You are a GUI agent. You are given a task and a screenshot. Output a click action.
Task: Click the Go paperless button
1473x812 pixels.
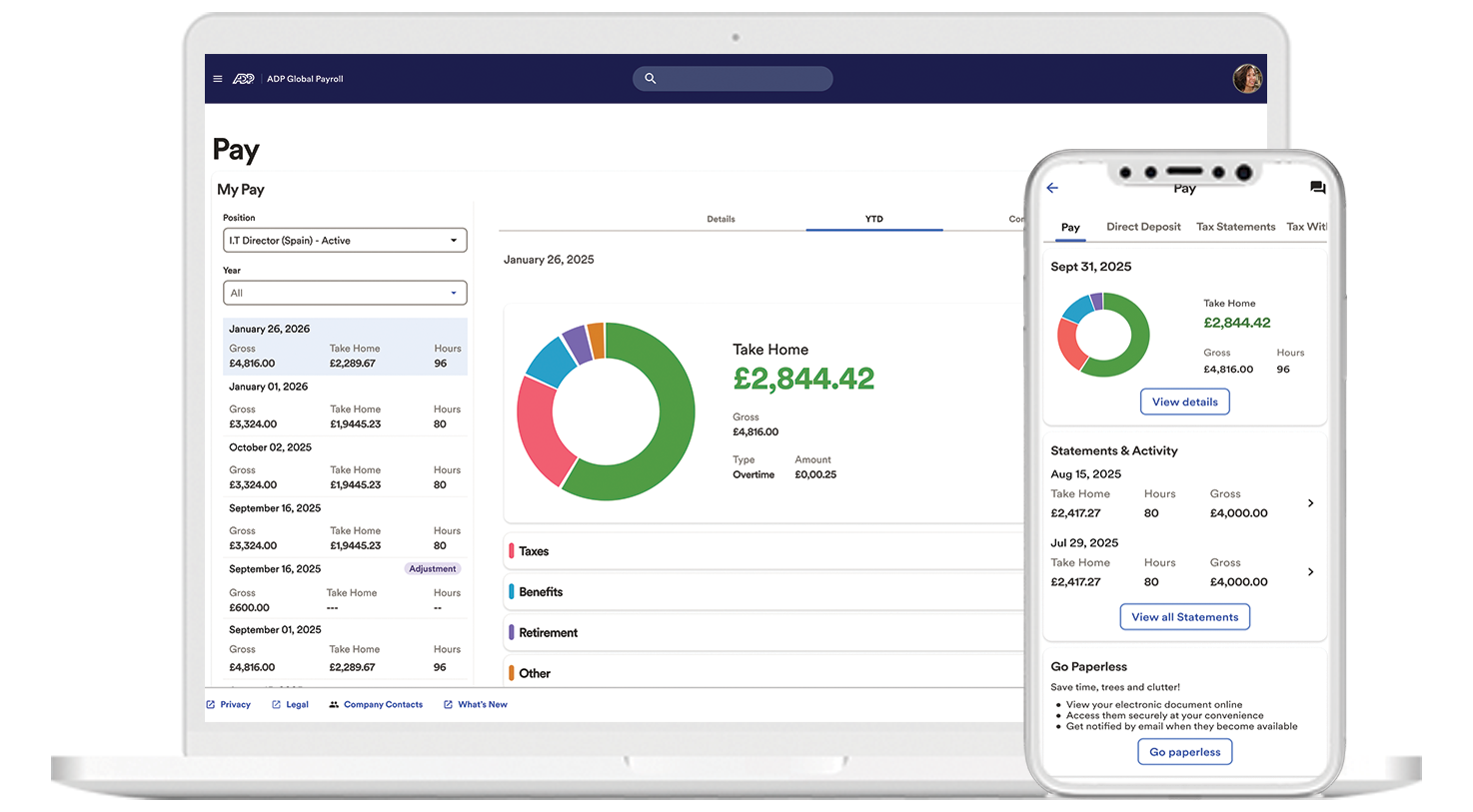1184,752
